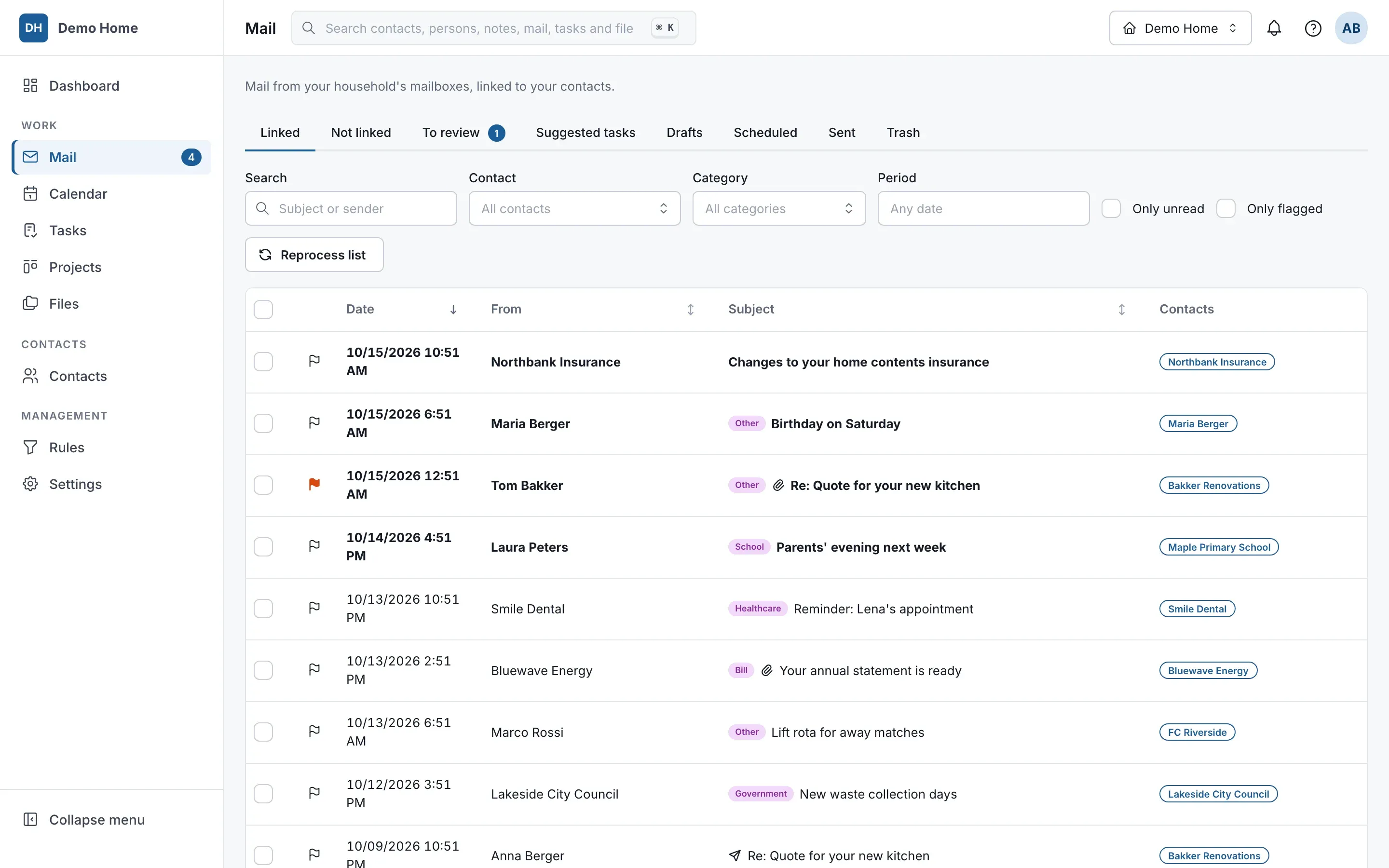Focus the global search field
Image resolution: width=1389 pixels, height=868 pixels.
[493, 28]
